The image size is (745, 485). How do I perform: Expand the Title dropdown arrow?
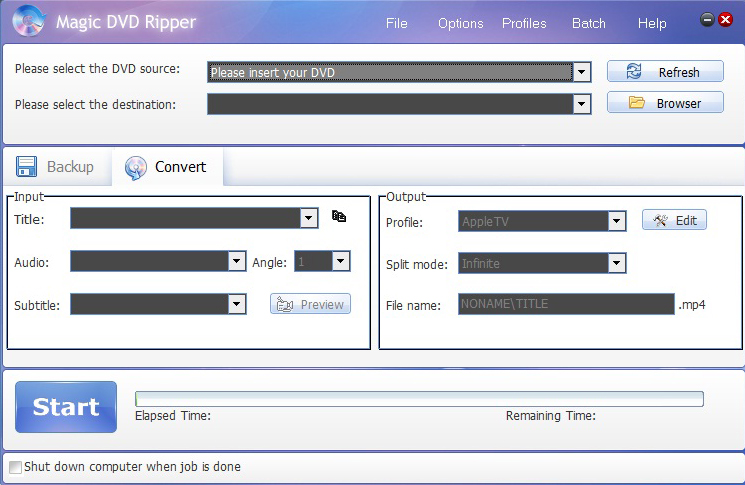click(309, 218)
